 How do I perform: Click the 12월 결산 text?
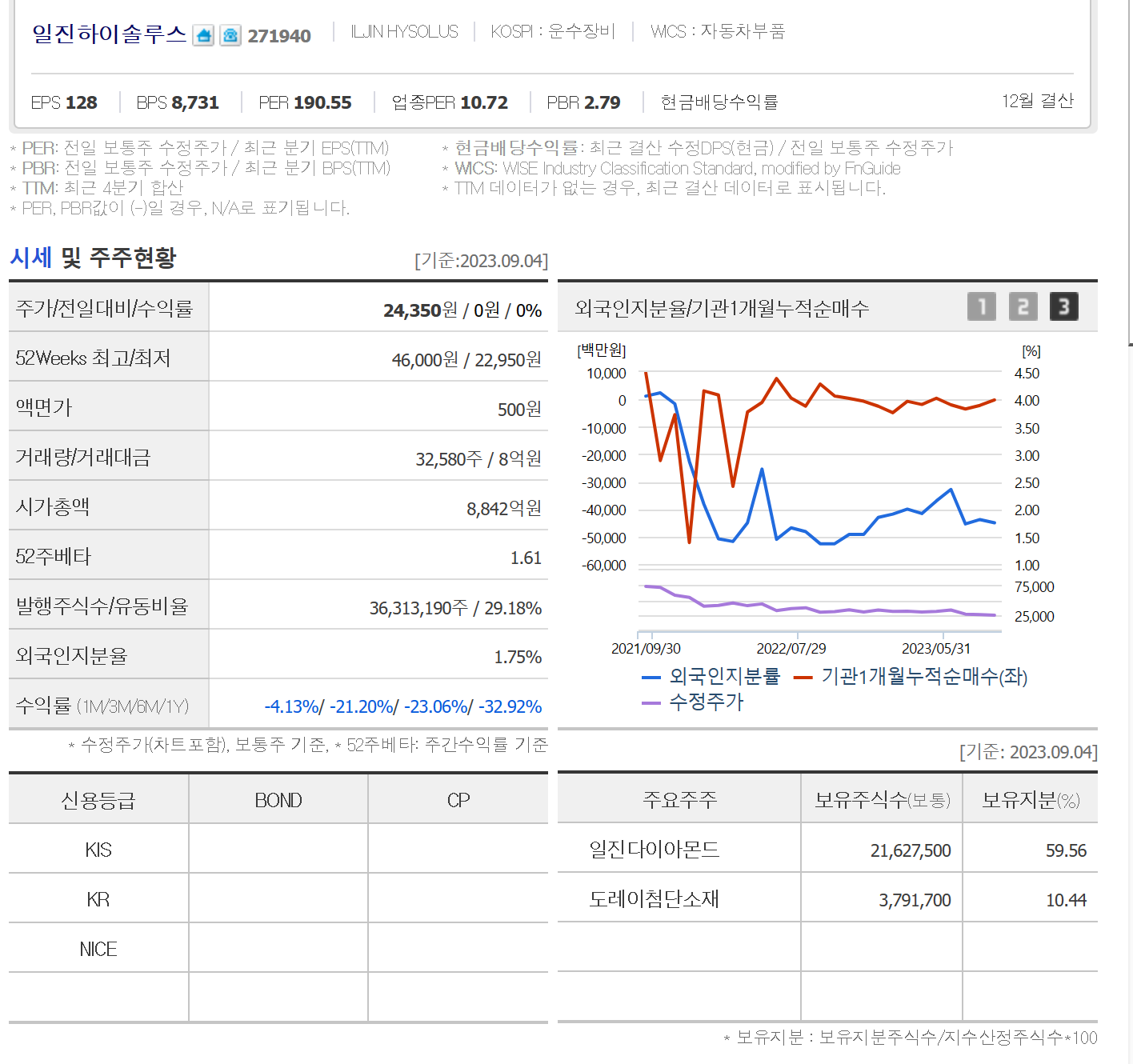1038,101
